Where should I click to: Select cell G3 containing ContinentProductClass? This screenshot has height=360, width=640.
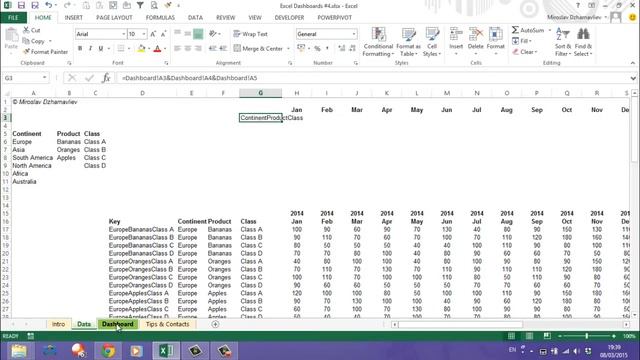tap(260, 118)
